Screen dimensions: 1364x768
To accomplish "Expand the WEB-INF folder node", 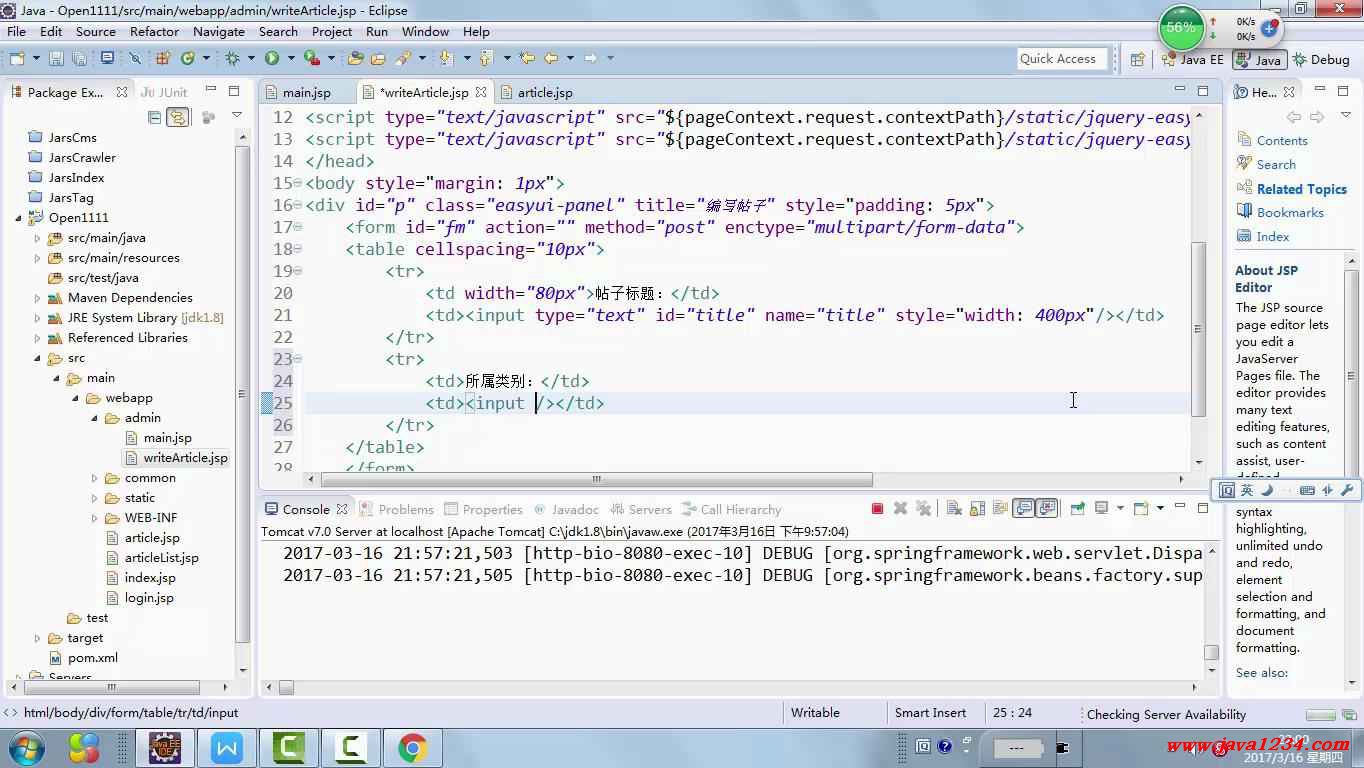I will coord(95,518).
